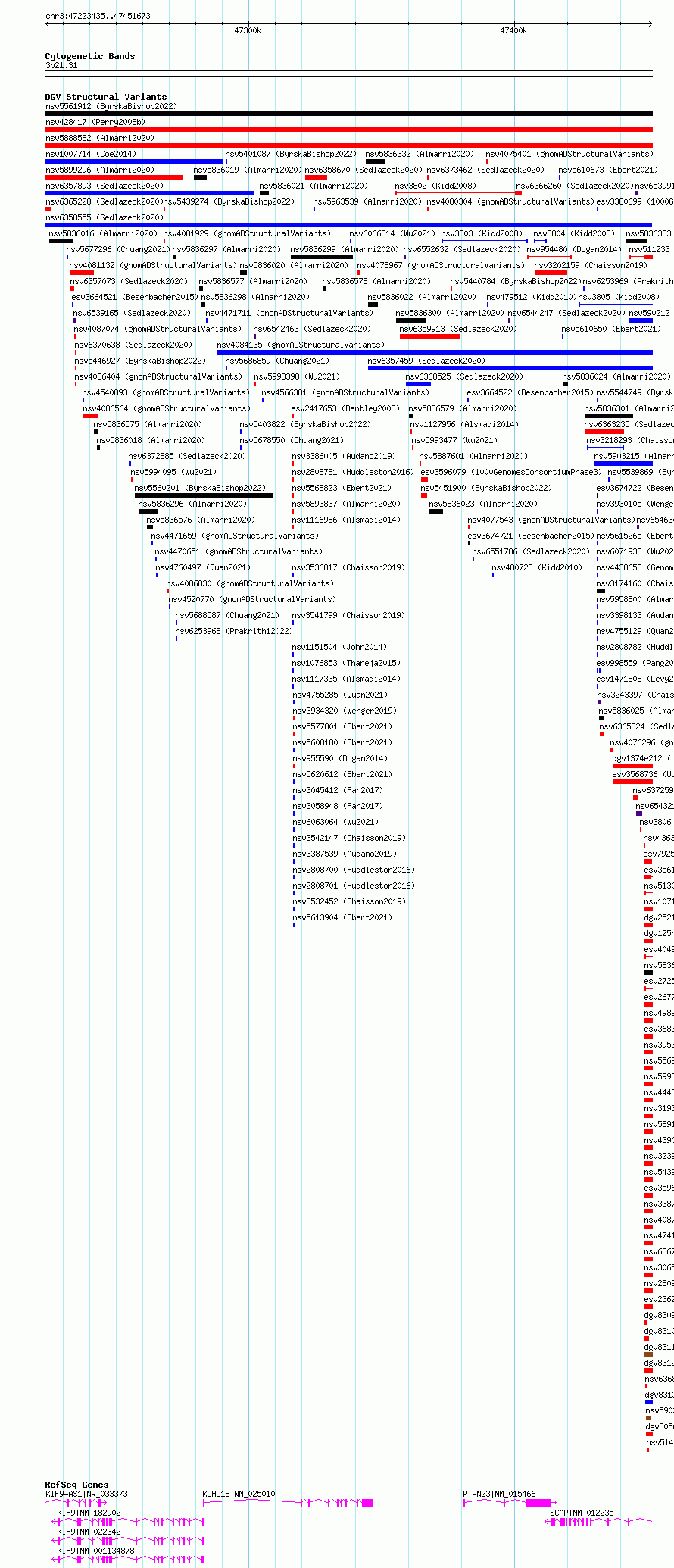Select variant nsv479512 (Kidd2010)
674x1568 pixels.
click(x=532, y=297)
